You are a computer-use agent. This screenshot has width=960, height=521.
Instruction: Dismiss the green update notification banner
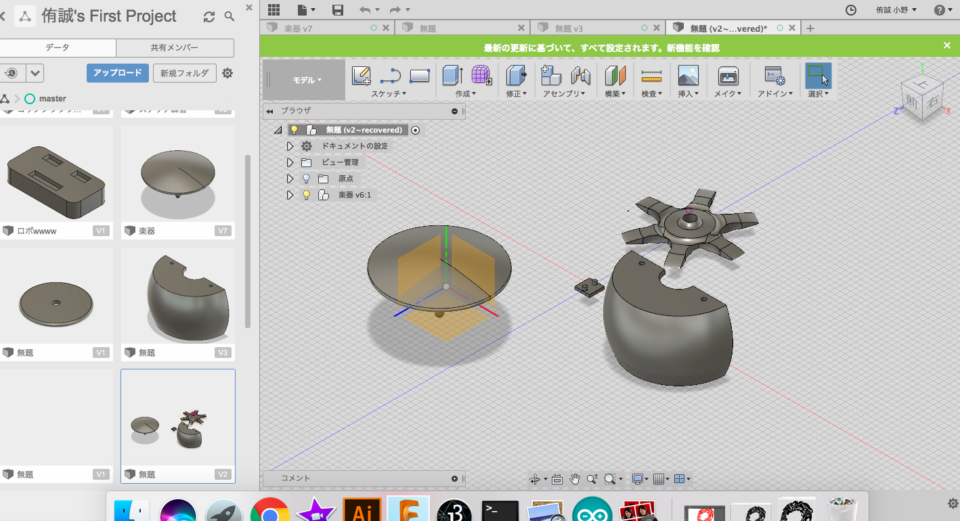pyautogui.click(x=947, y=46)
